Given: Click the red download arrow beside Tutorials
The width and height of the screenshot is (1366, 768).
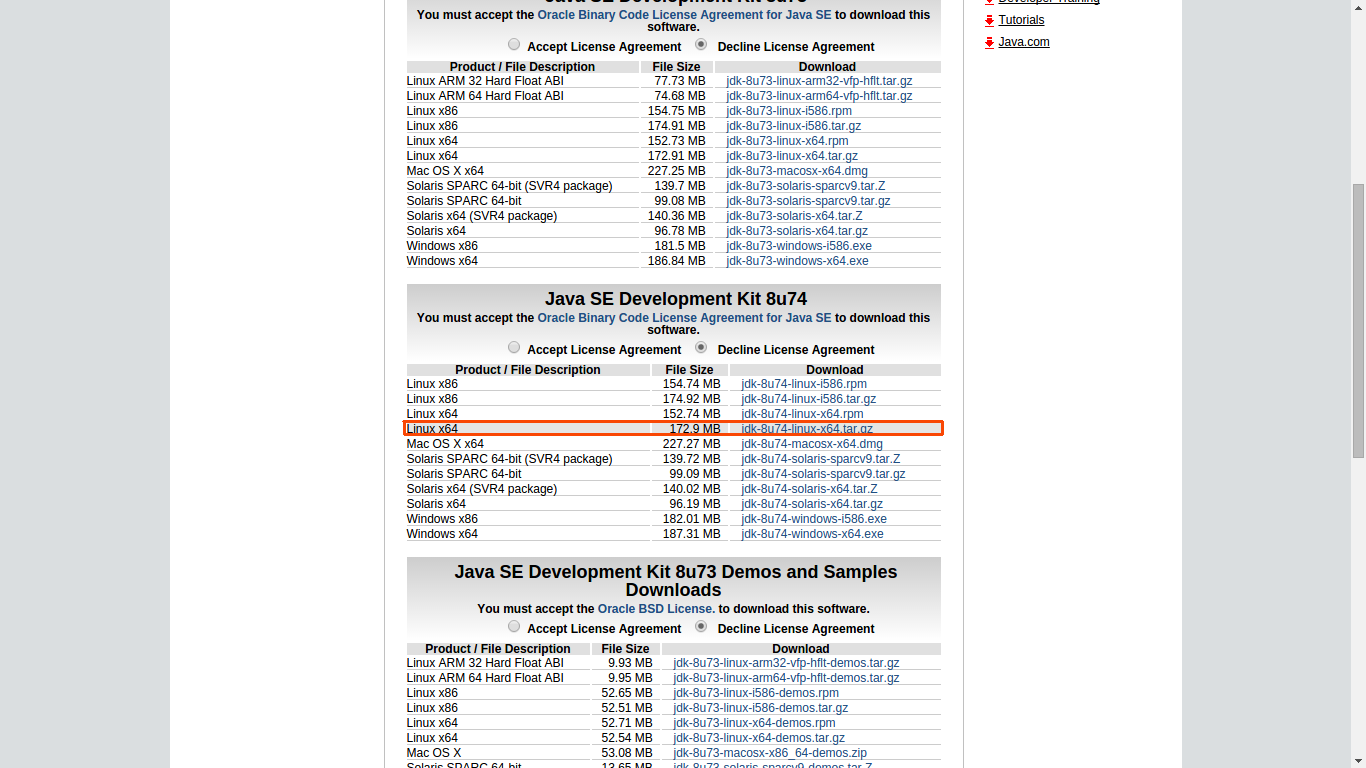Looking at the screenshot, I should [x=989, y=20].
